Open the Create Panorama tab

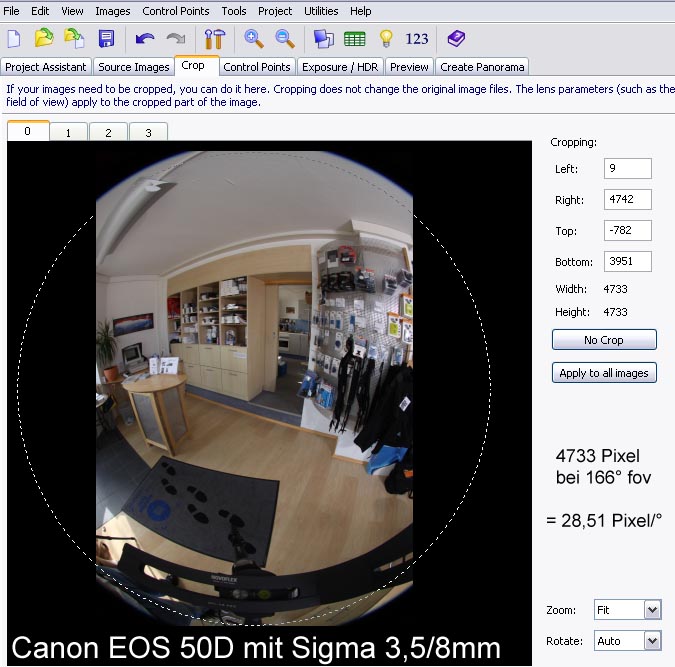[482, 67]
